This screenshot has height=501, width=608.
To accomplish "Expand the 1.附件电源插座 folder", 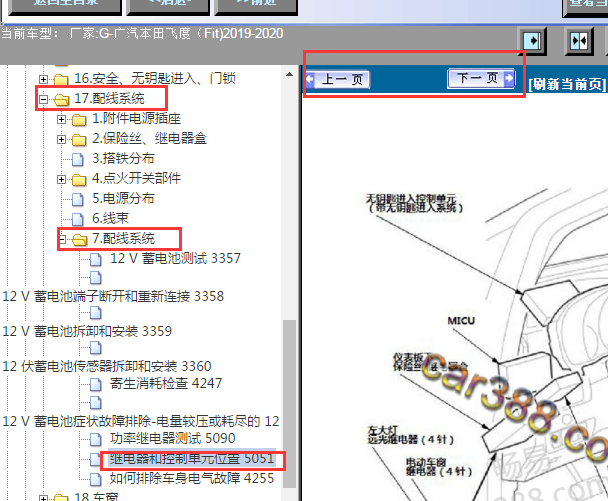I will (61, 119).
